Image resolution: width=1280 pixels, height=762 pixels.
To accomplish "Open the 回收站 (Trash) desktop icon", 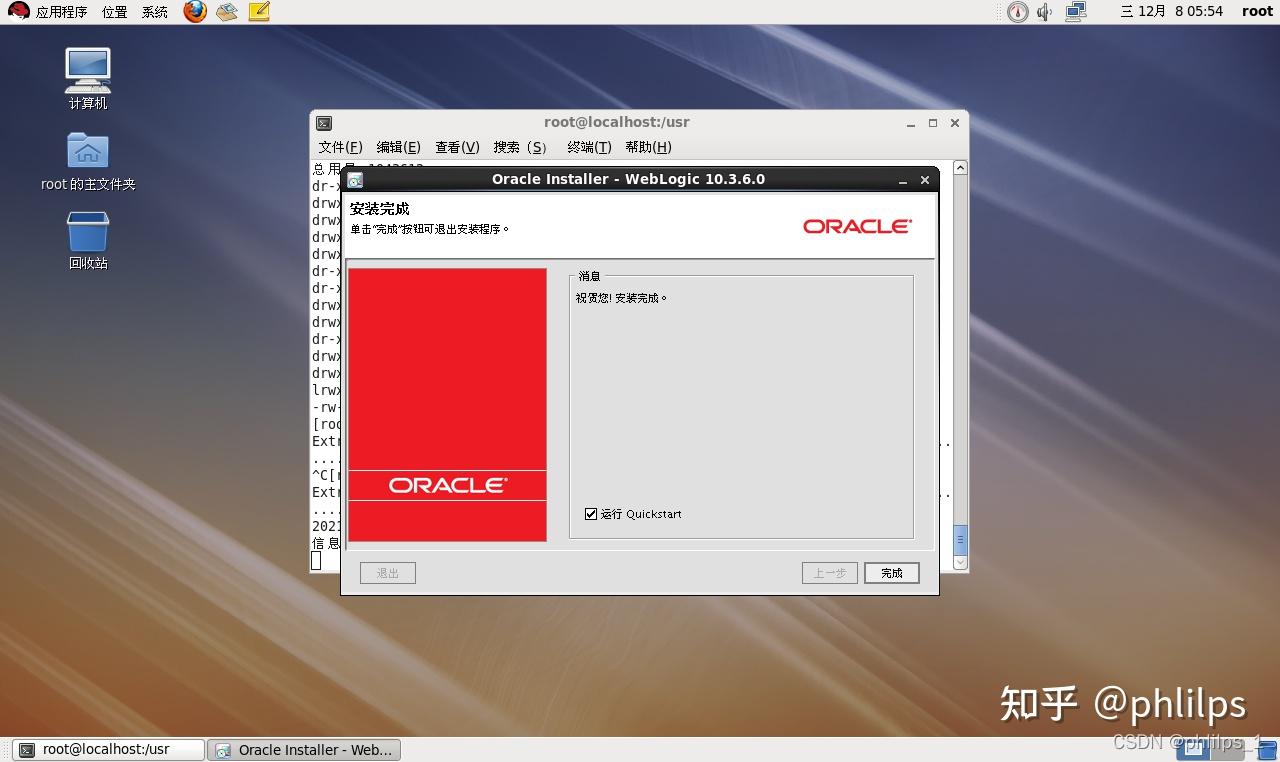I will tap(88, 240).
